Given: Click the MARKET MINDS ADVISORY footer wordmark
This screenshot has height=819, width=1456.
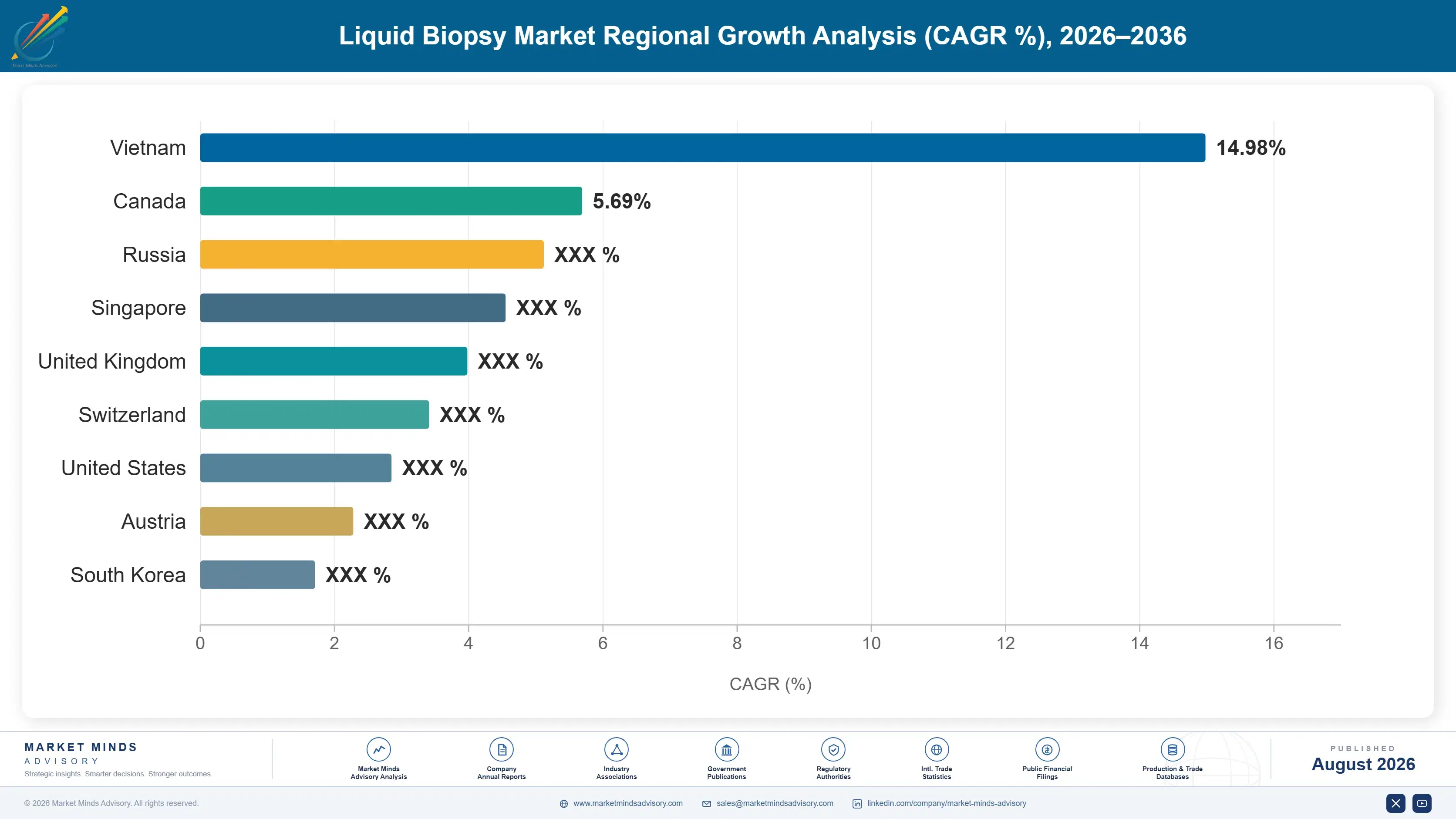Looking at the screenshot, I should [81, 753].
